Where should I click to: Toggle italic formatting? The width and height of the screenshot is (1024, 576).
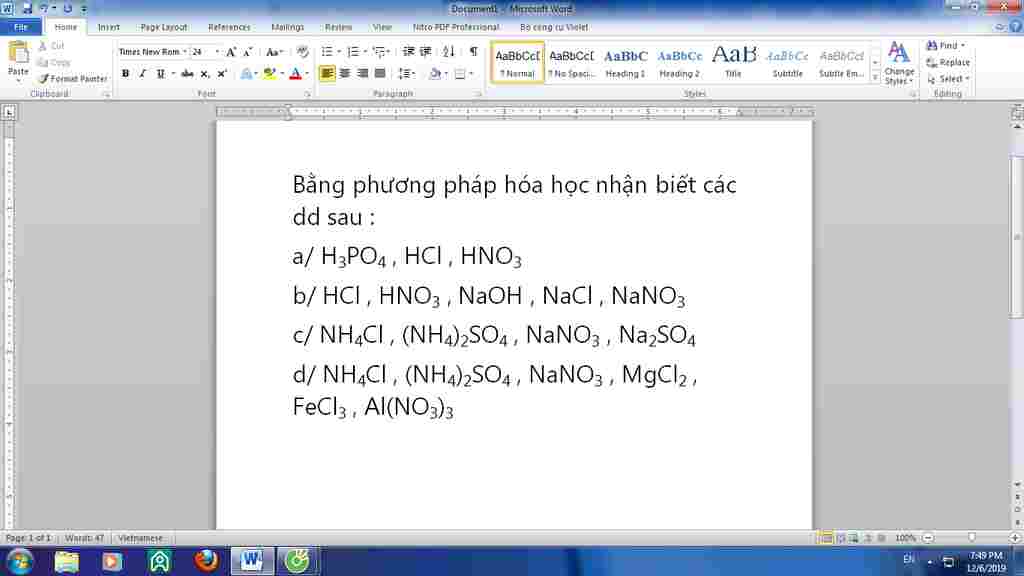tap(141, 73)
